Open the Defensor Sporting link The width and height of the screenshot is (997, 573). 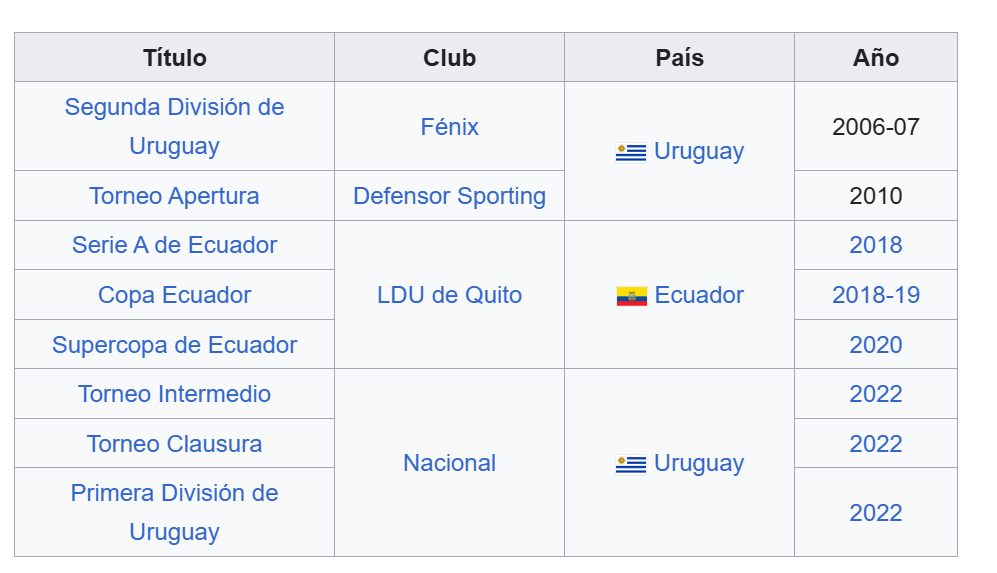[449, 196]
